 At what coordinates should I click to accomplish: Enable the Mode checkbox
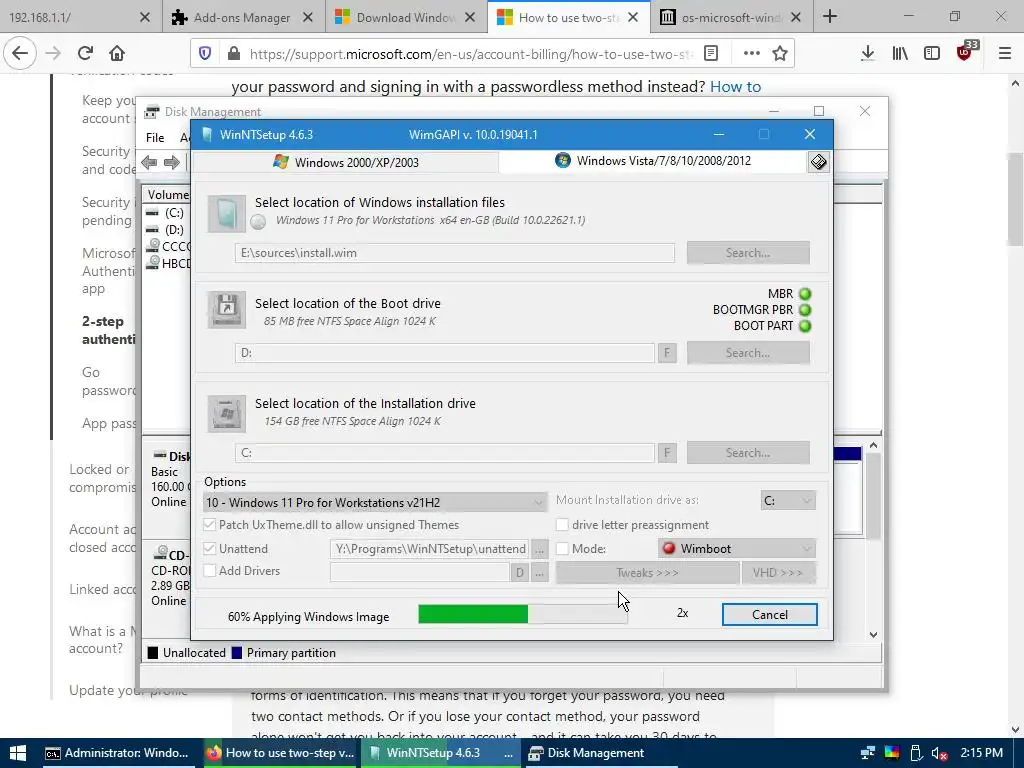pyautogui.click(x=562, y=549)
